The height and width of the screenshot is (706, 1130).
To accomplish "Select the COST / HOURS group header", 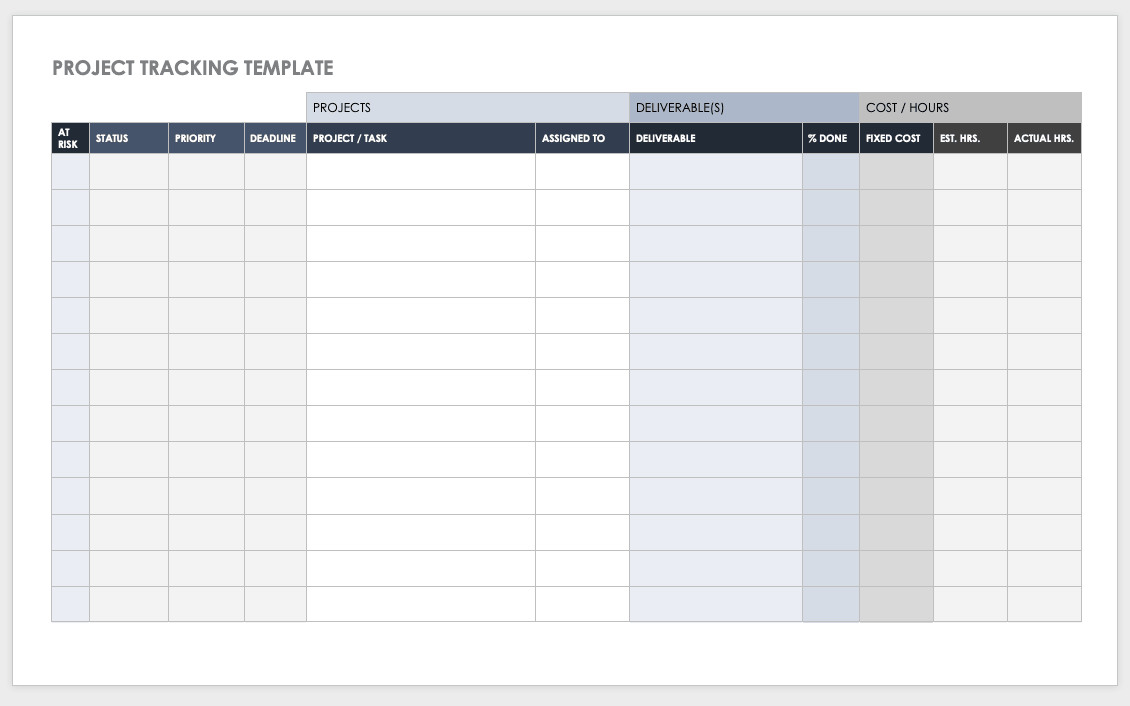I will [969, 107].
